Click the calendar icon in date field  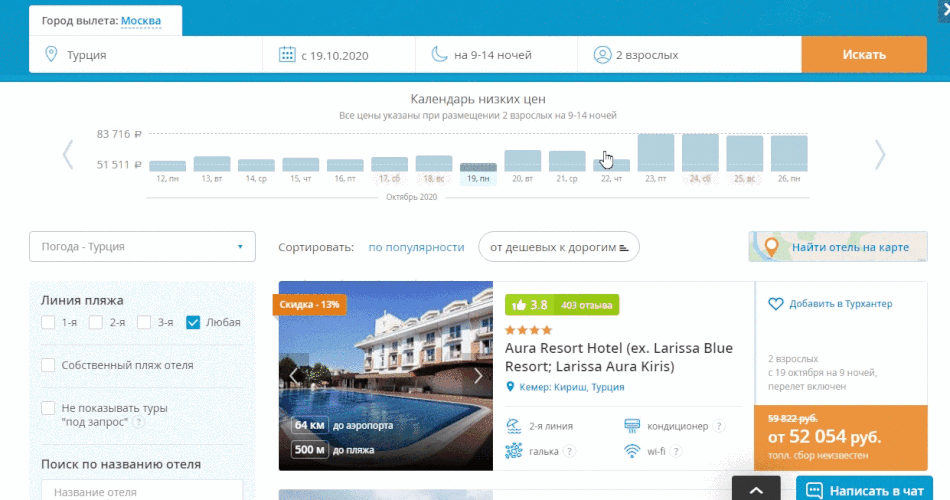286,55
